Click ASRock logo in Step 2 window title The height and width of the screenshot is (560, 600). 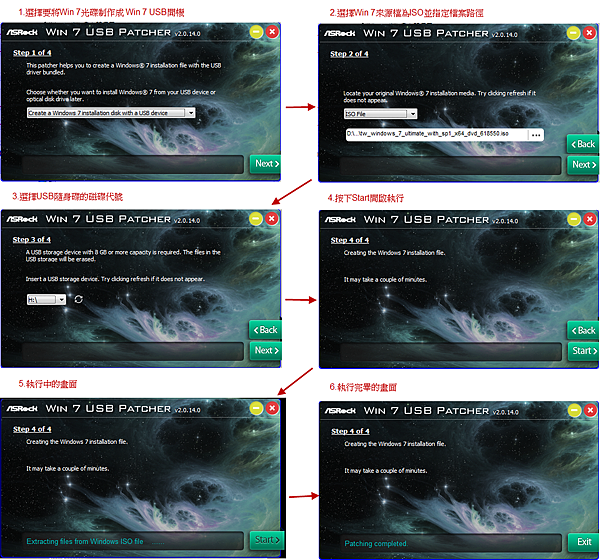[x=340, y=34]
